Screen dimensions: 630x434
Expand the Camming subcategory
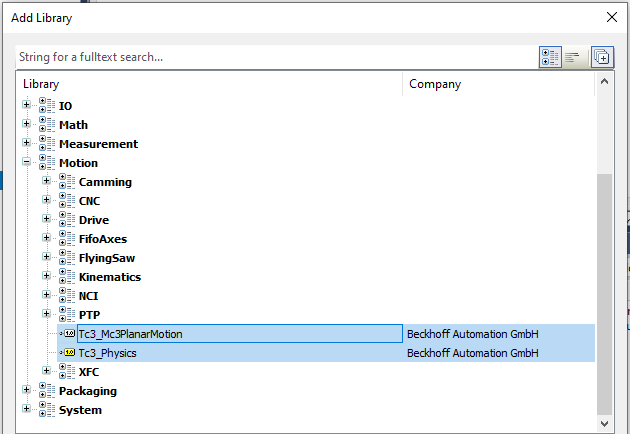click(46, 180)
